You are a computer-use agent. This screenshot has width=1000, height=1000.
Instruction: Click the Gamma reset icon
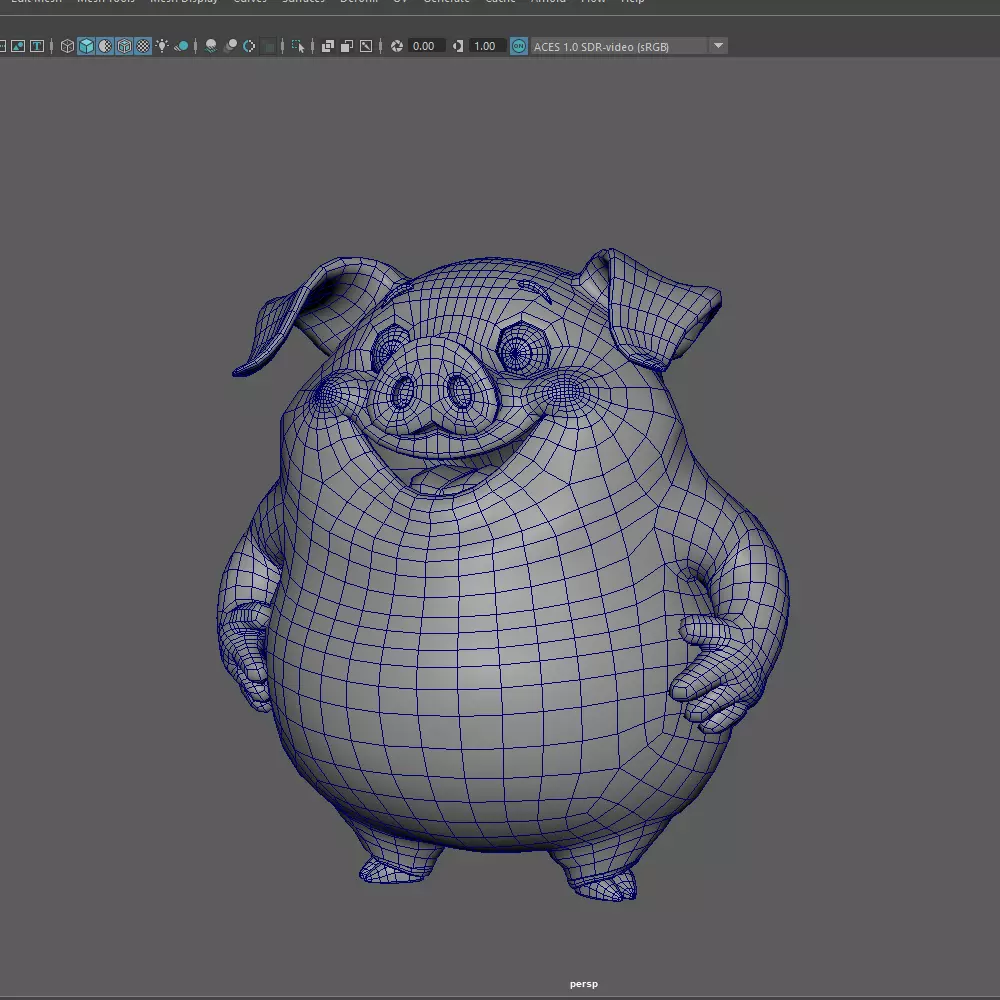(458, 46)
